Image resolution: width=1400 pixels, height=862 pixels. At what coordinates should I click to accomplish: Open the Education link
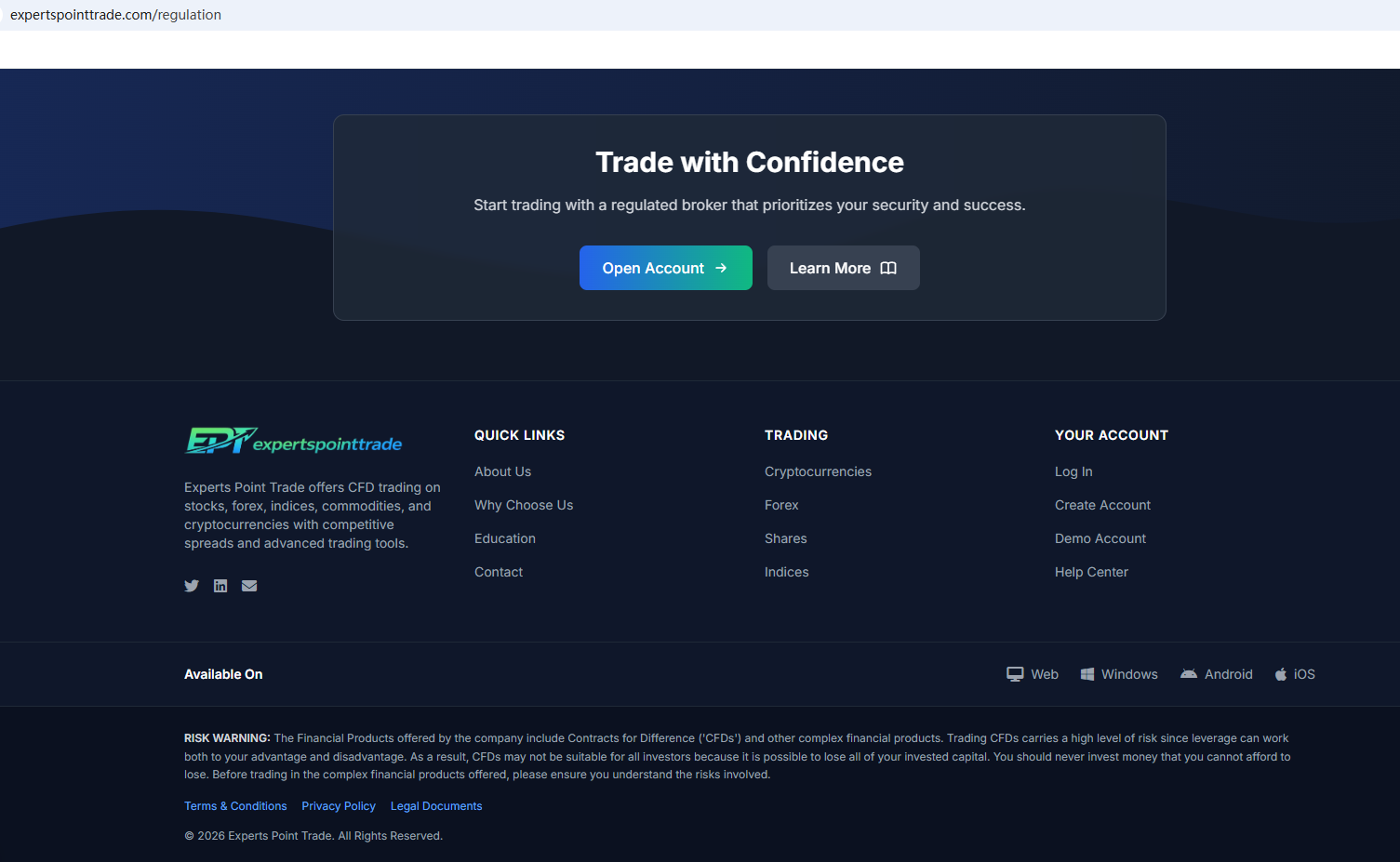505,538
